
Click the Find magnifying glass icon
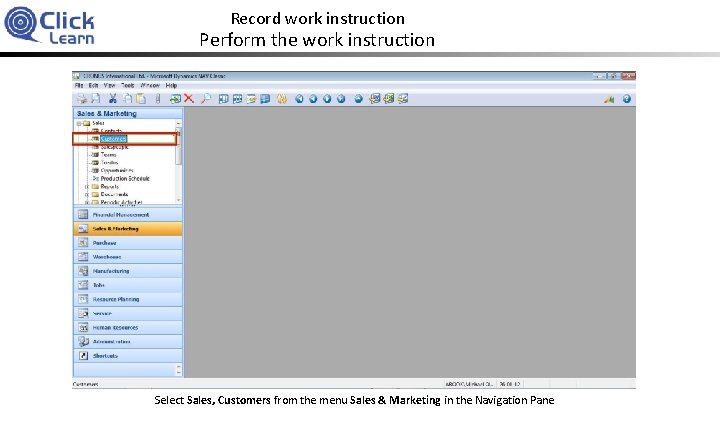(x=206, y=99)
